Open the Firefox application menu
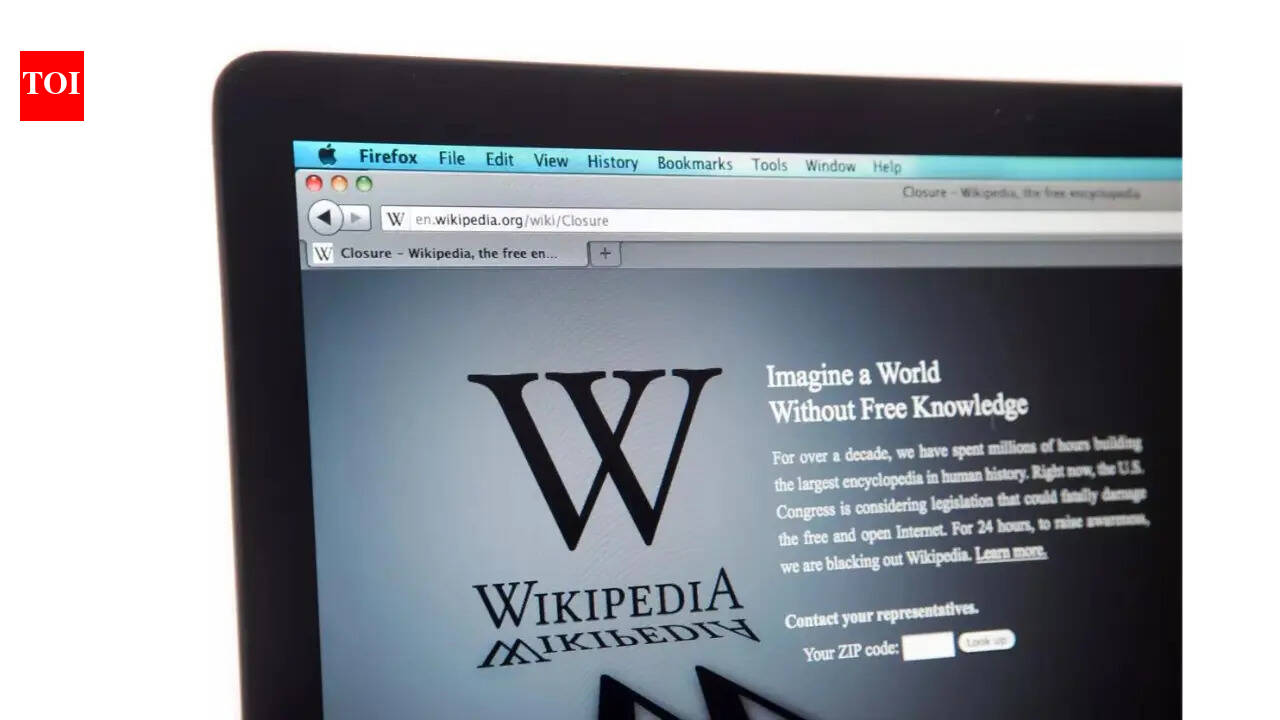This screenshot has height=720, width=1280. (x=388, y=156)
